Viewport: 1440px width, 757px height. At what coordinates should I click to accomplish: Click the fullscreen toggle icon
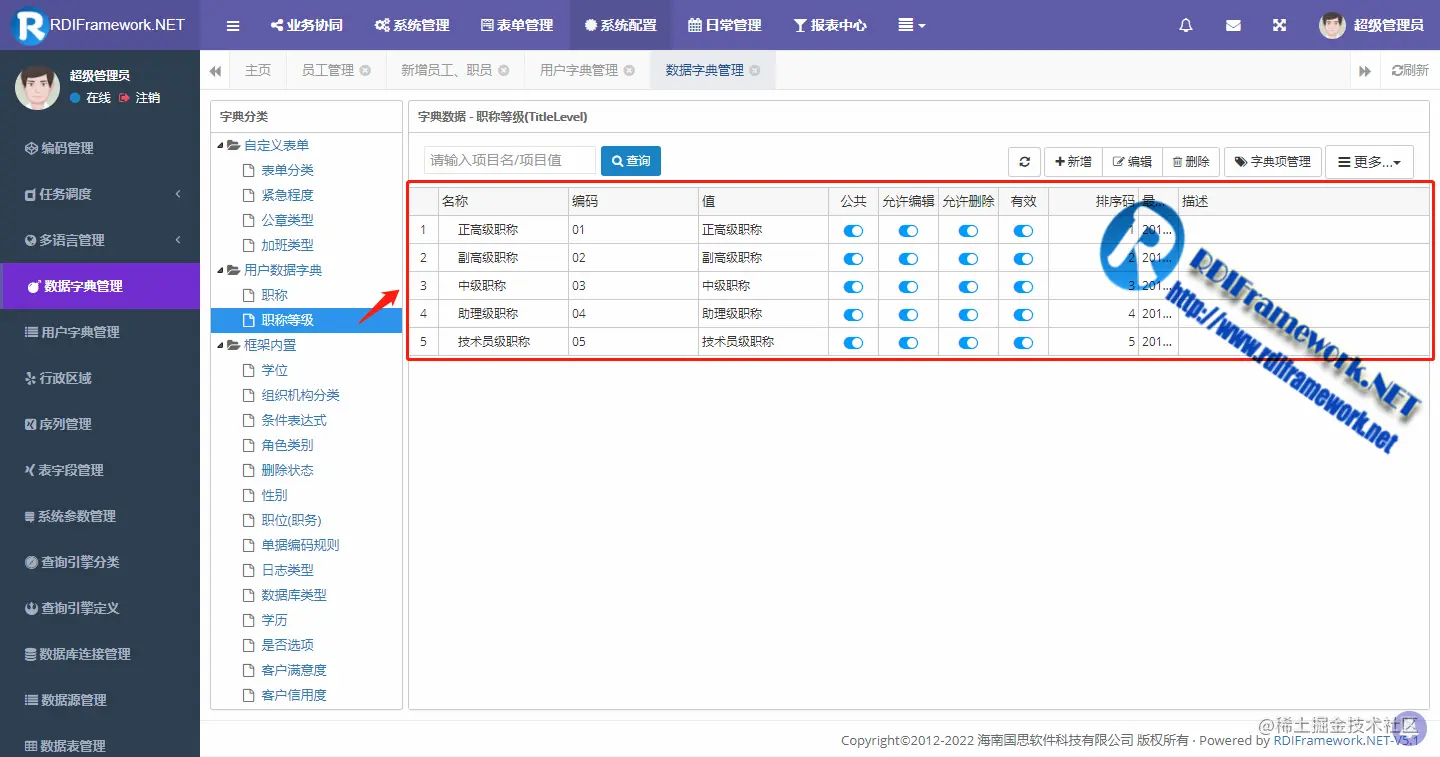click(1280, 25)
